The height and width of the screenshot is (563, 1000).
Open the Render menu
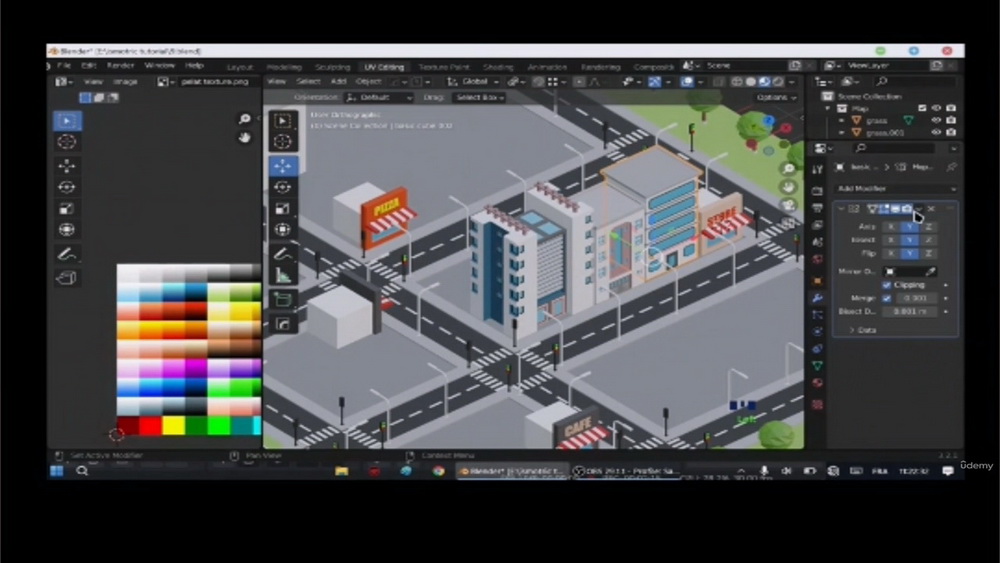tap(120, 66)
